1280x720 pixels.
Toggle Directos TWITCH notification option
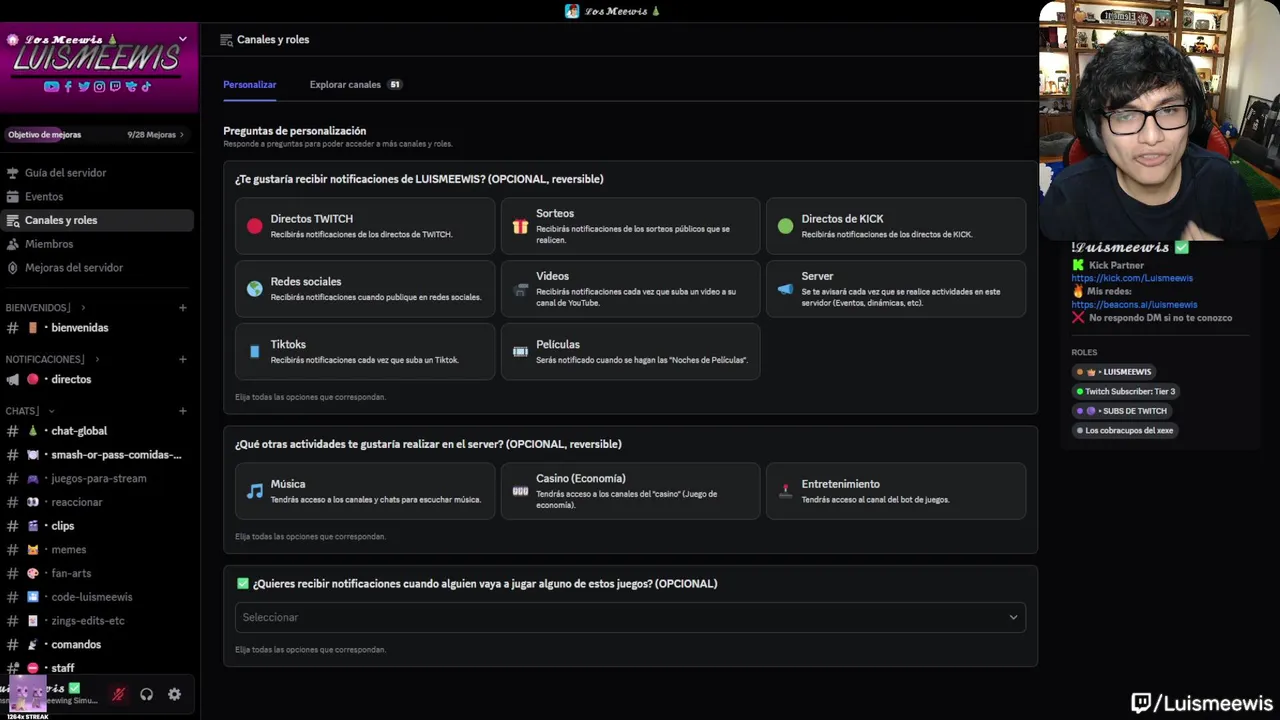365,226
